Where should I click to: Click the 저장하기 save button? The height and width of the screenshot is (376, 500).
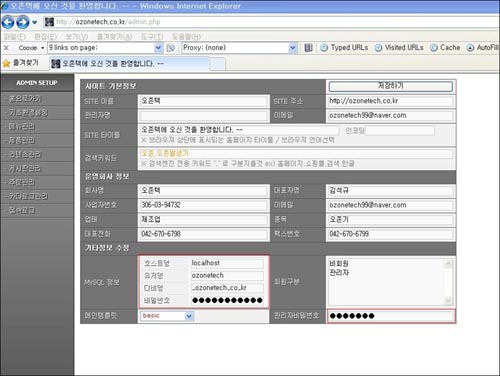click(x=390, y=86)
